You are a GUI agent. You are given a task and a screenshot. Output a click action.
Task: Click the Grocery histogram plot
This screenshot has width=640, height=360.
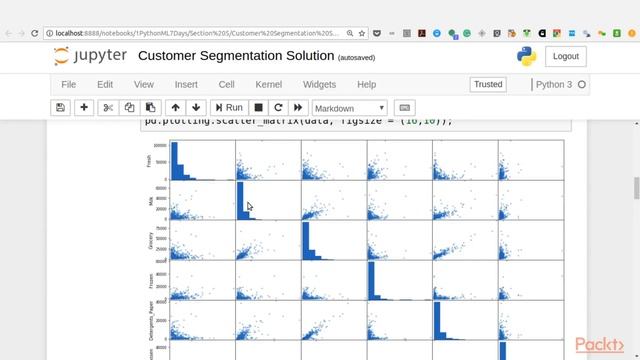[x=334, y=240]
